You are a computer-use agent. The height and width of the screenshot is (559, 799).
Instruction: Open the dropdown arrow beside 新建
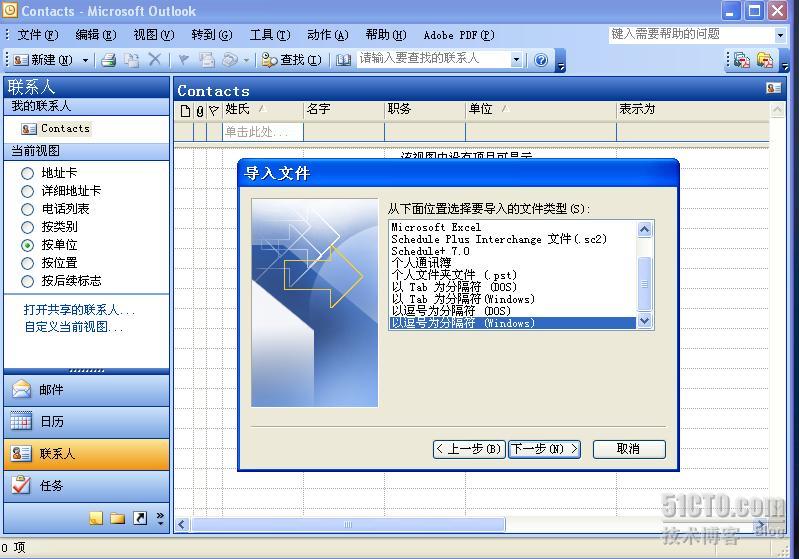pyautogui.click(x=85, y=60)
